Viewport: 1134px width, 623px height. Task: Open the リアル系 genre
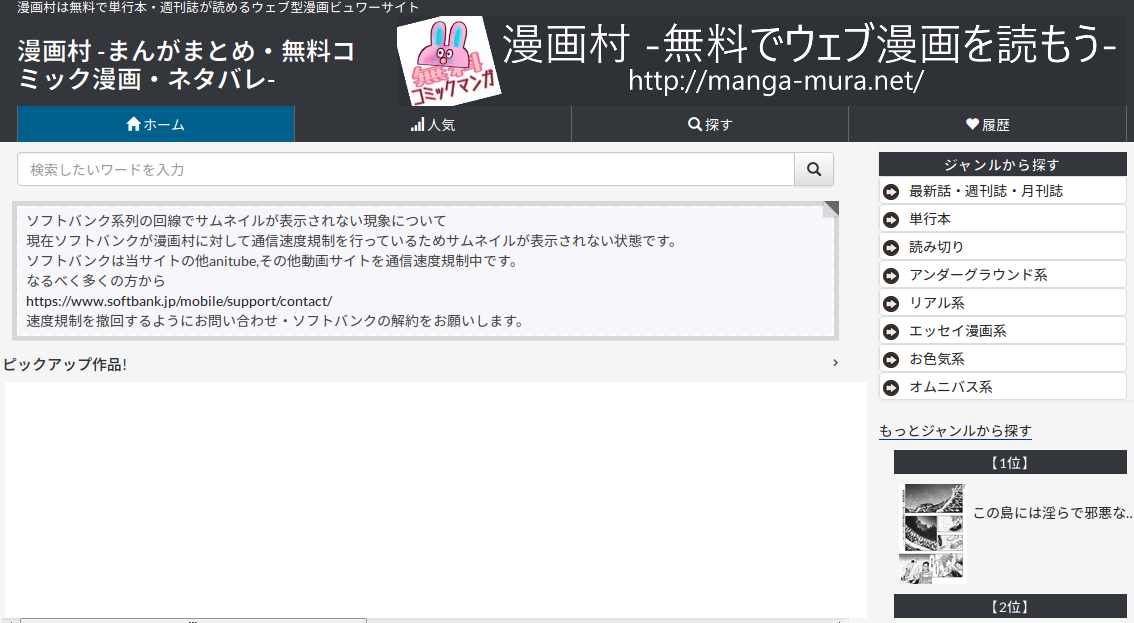pos(1002,302)
